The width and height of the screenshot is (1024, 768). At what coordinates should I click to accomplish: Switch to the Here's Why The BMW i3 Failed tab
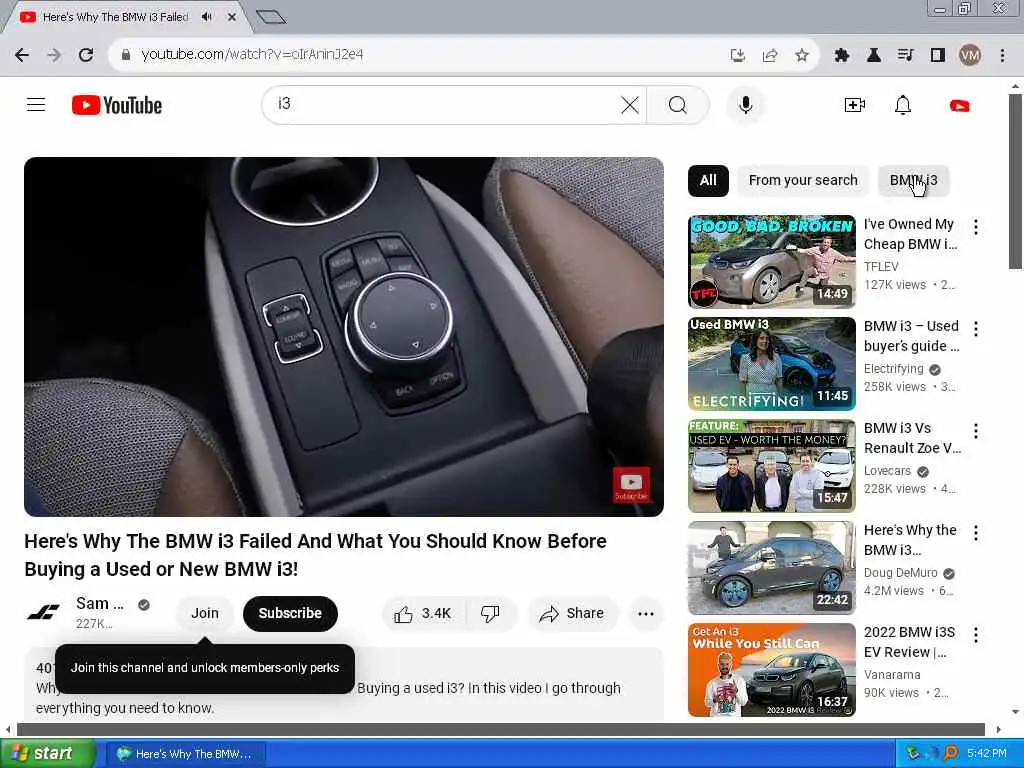114,17
